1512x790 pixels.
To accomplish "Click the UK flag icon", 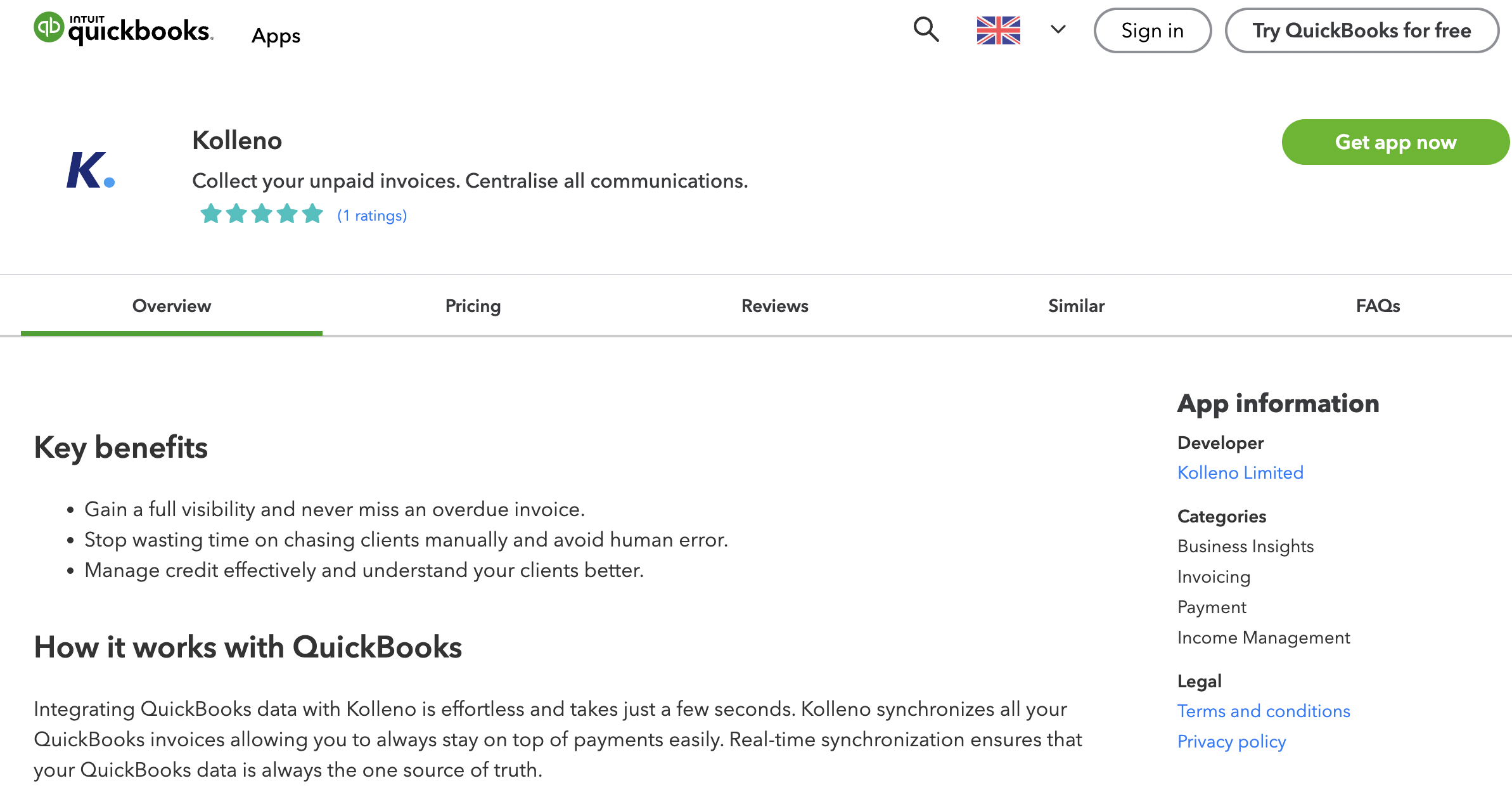I will pyautogui.click(x=998, y=30).
